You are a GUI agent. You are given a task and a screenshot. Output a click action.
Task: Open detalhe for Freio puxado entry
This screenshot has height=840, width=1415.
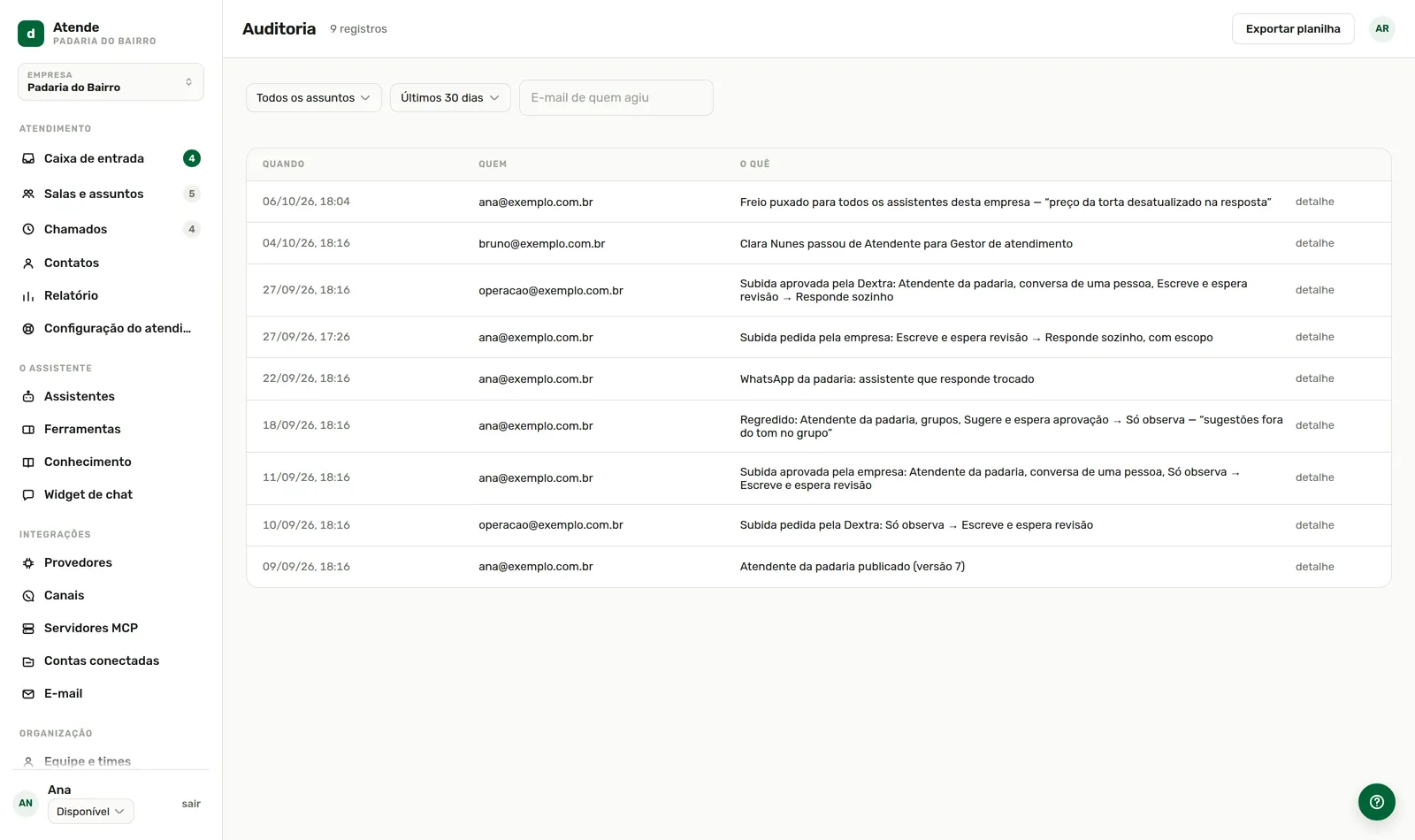(x=1314, y=202)
